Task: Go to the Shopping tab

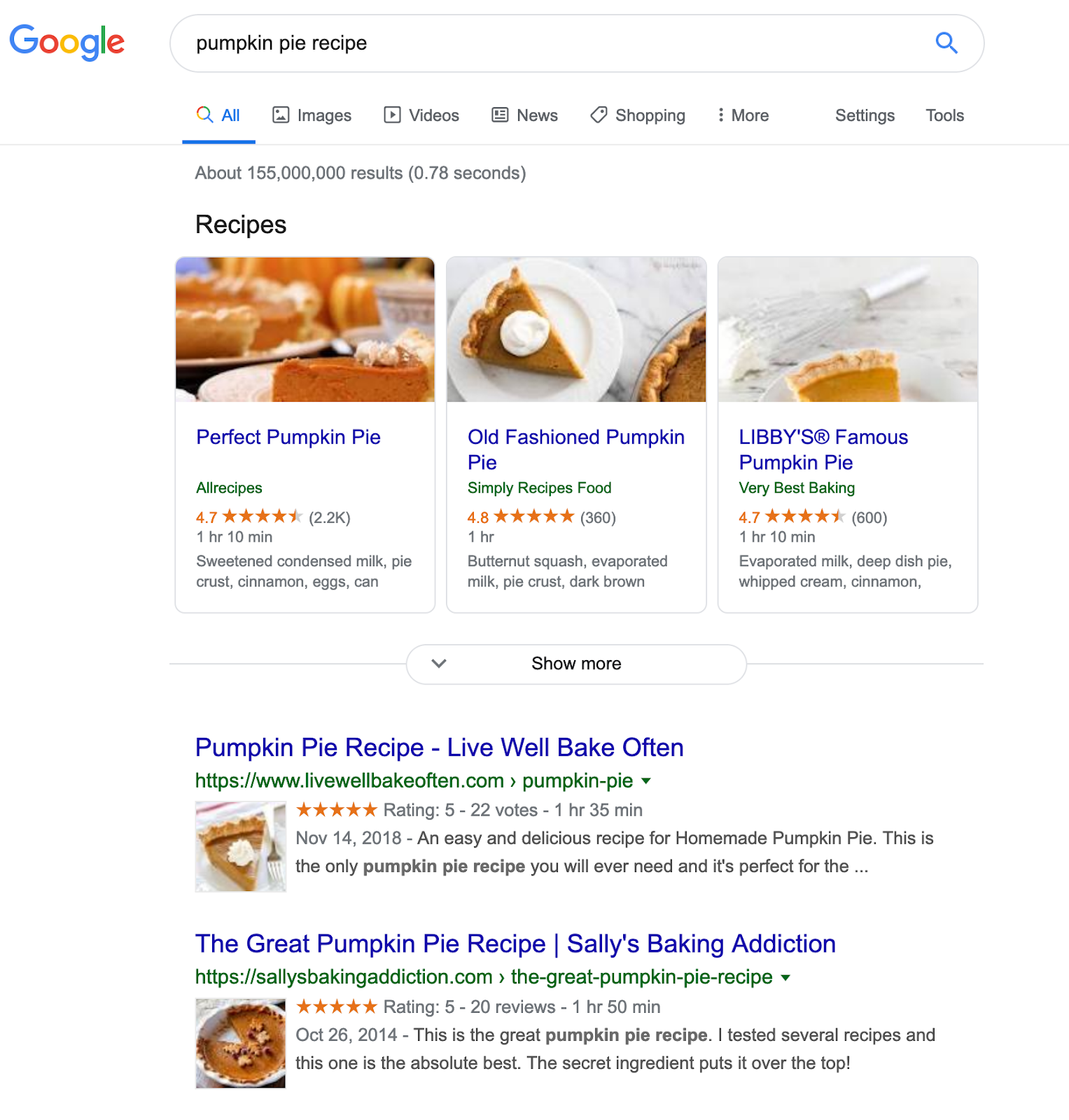Action: pos(638,115)
